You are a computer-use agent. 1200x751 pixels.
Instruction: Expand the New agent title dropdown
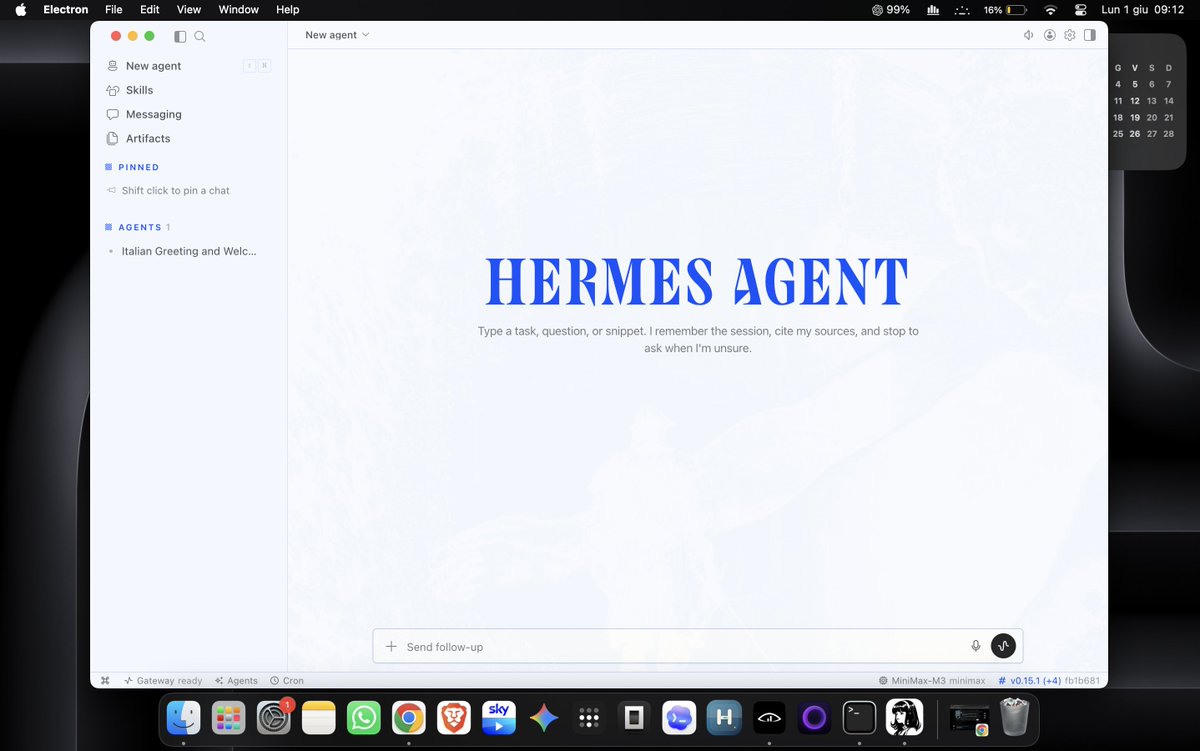[337, 35]
